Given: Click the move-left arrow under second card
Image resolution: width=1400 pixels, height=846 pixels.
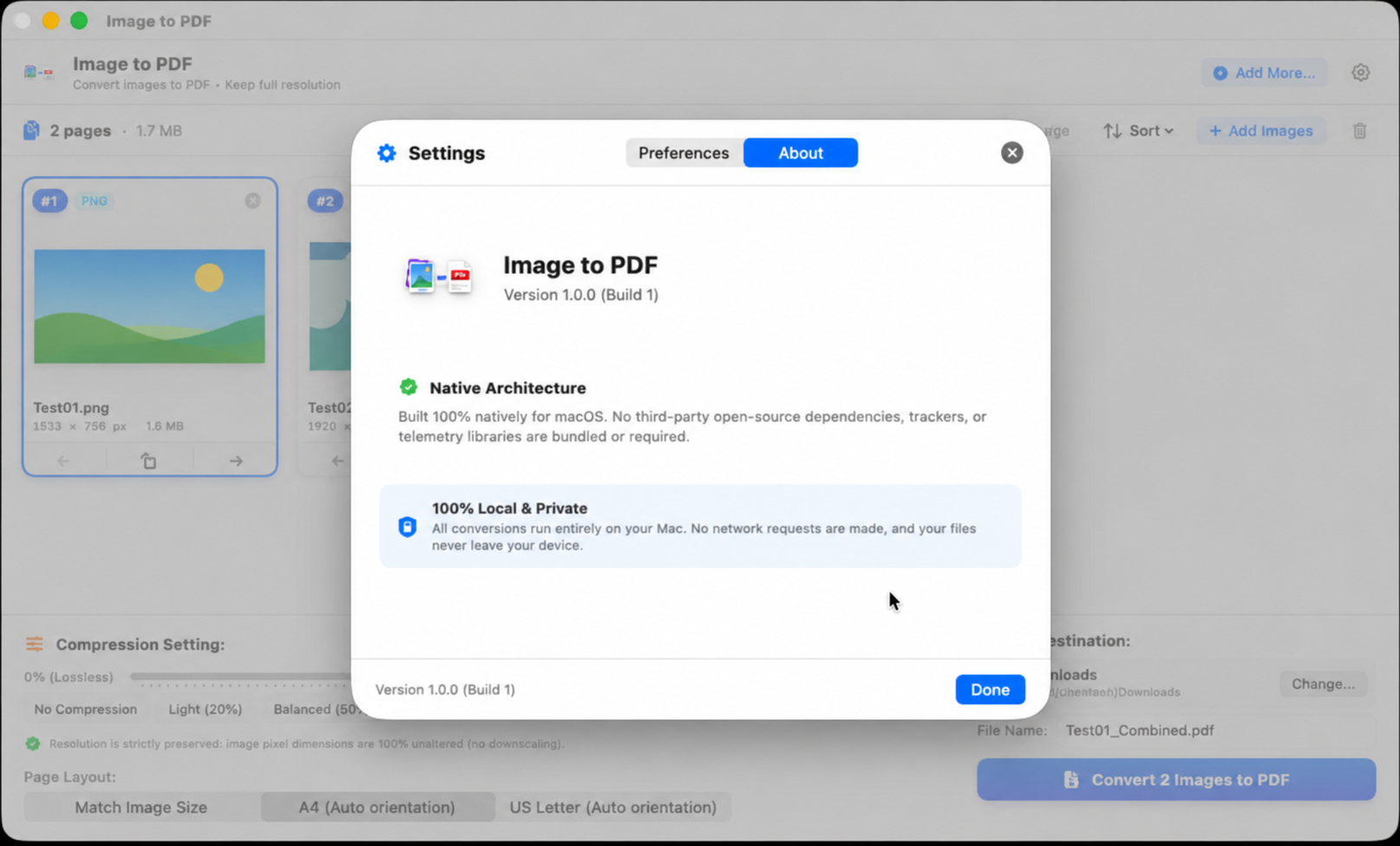Looking at the screenshot, I should (337, 461).
